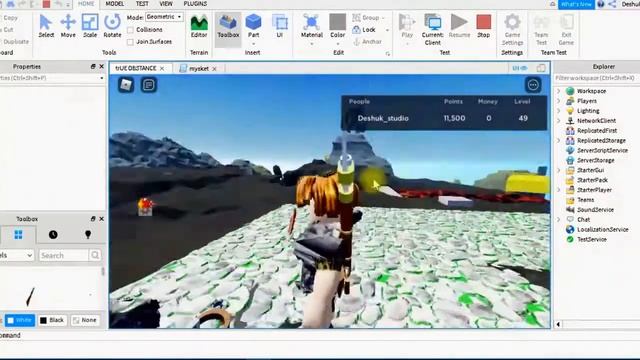Select LocalizationService in Explorer

click(602, 230)
